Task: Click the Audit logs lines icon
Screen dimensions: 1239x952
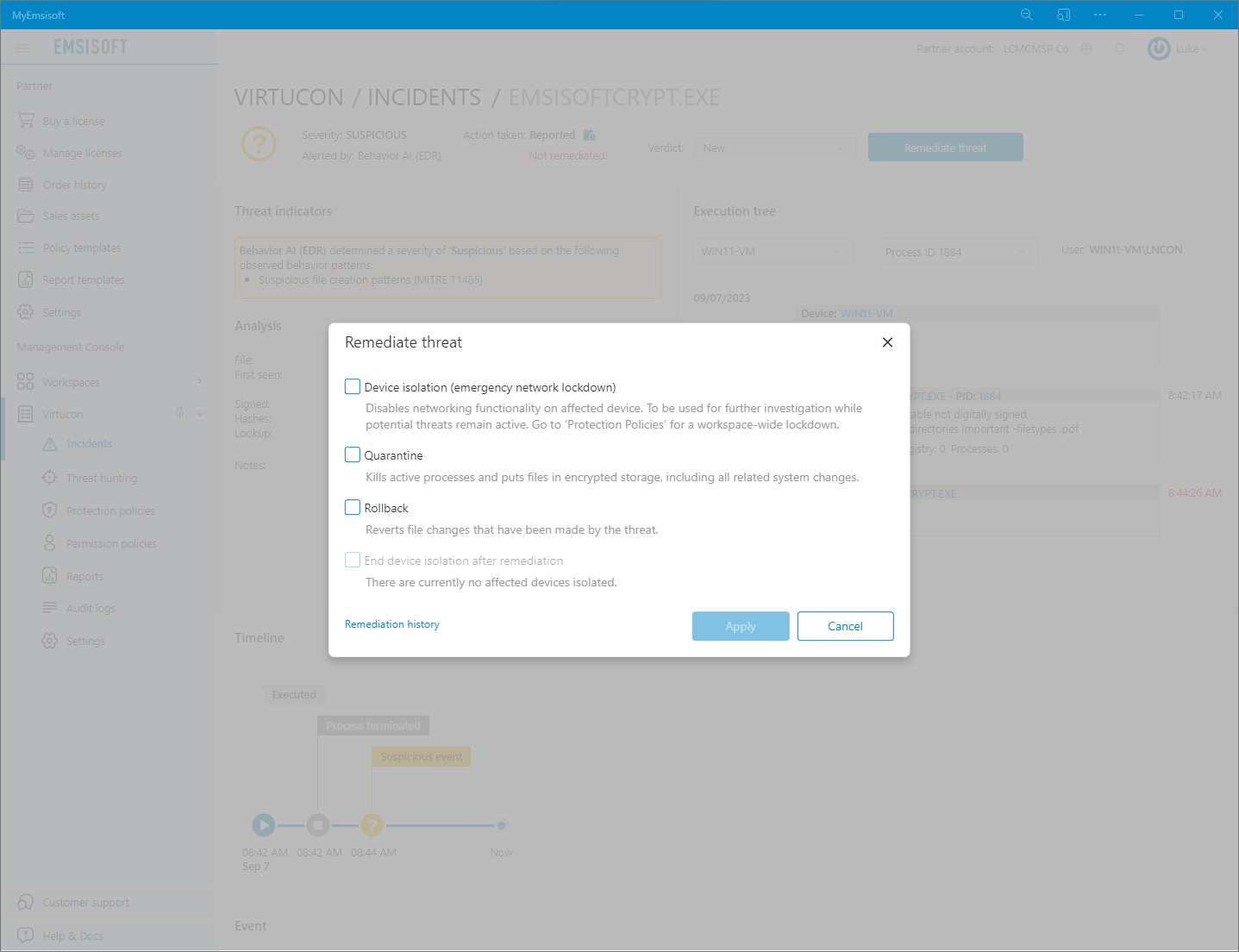Action: (x=50, y=608)
